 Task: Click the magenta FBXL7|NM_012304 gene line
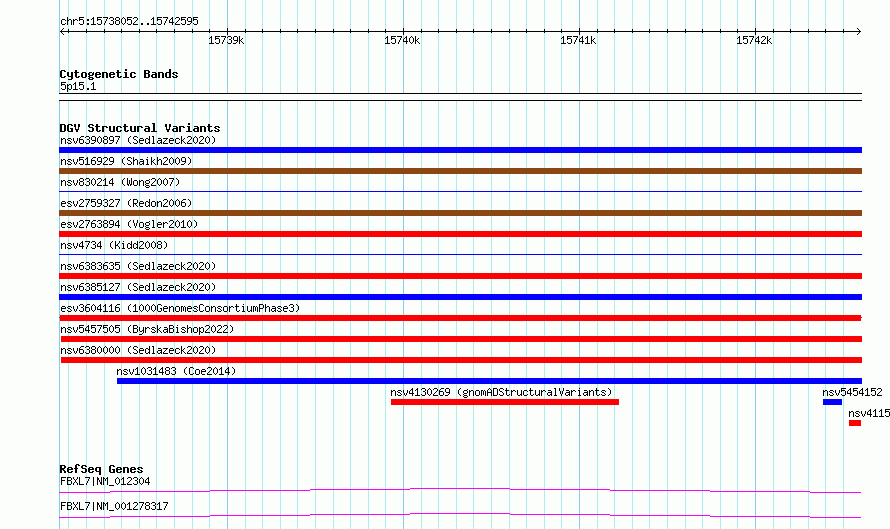pyautogui.click(x=460, y=490)
